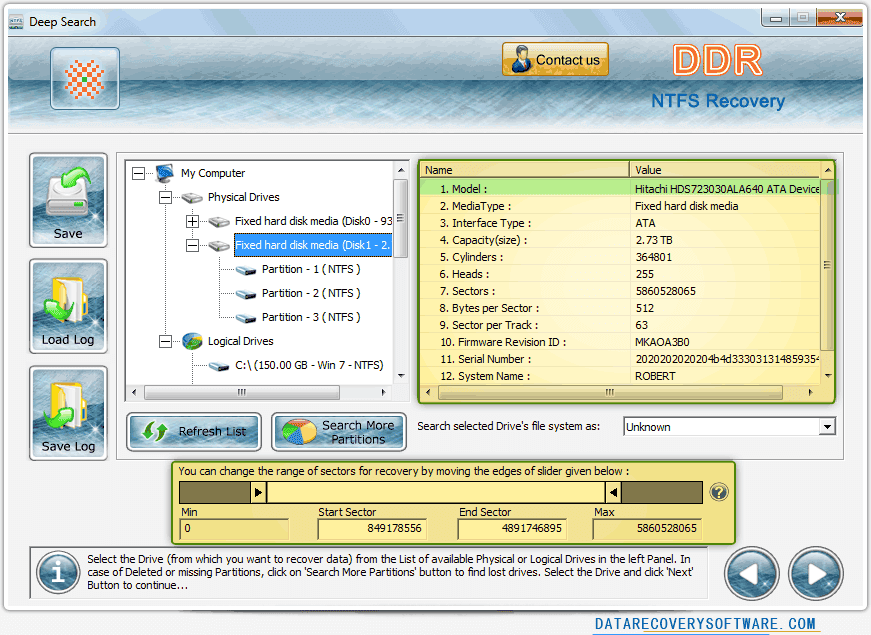Click the info icon beside instructions

pyautogui.click(x=58, y=572)
